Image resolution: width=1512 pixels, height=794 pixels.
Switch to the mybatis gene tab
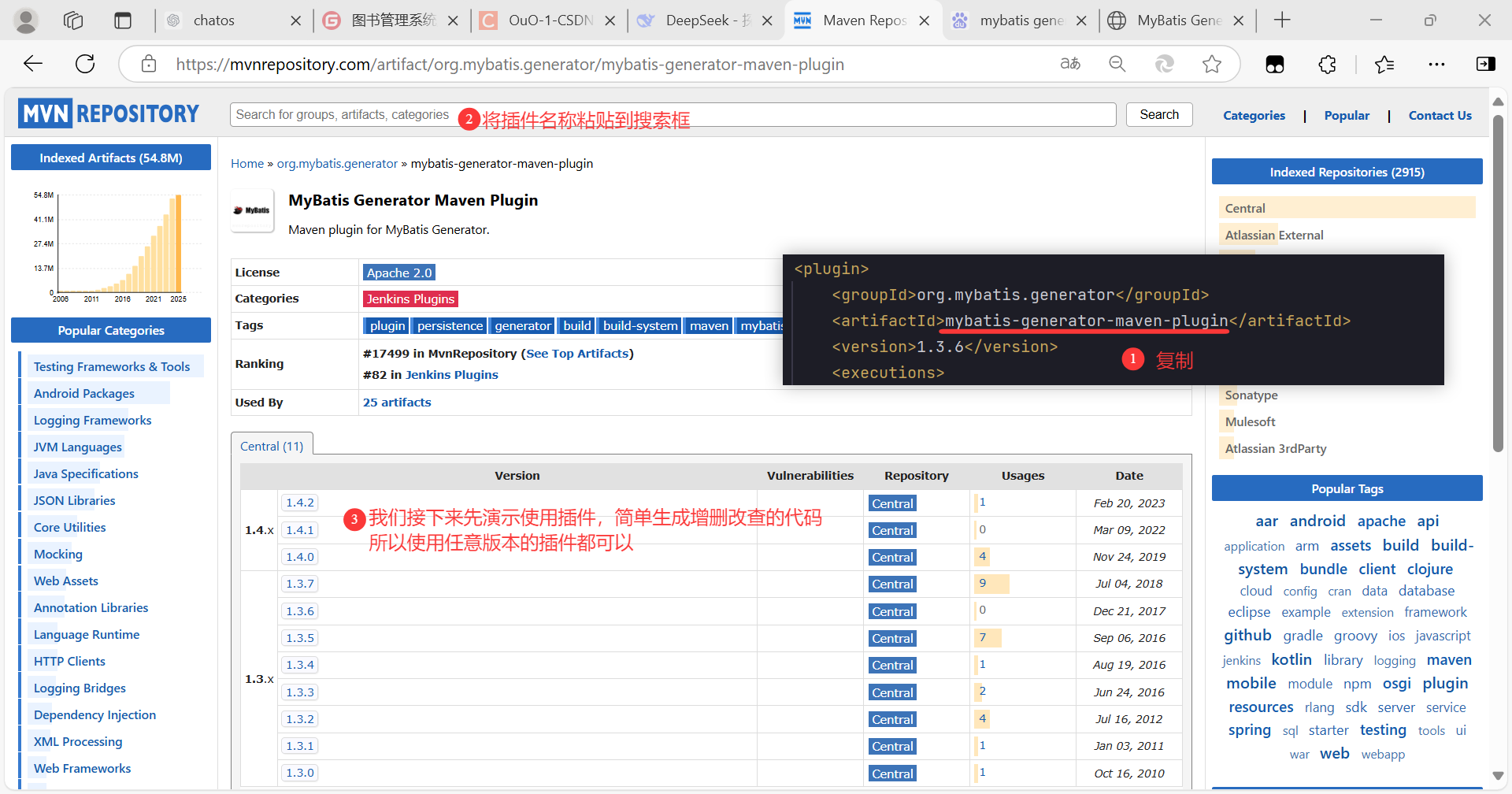pyautogui.click(x=1021, y=20)
